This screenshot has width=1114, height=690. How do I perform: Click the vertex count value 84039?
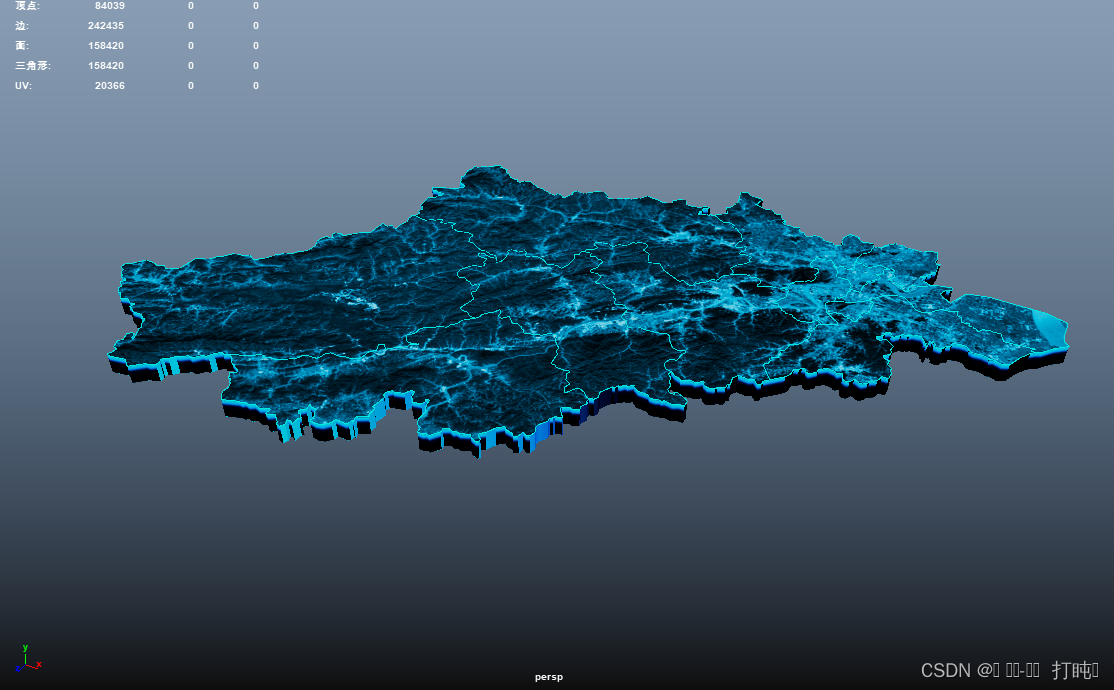click(109, 6)
